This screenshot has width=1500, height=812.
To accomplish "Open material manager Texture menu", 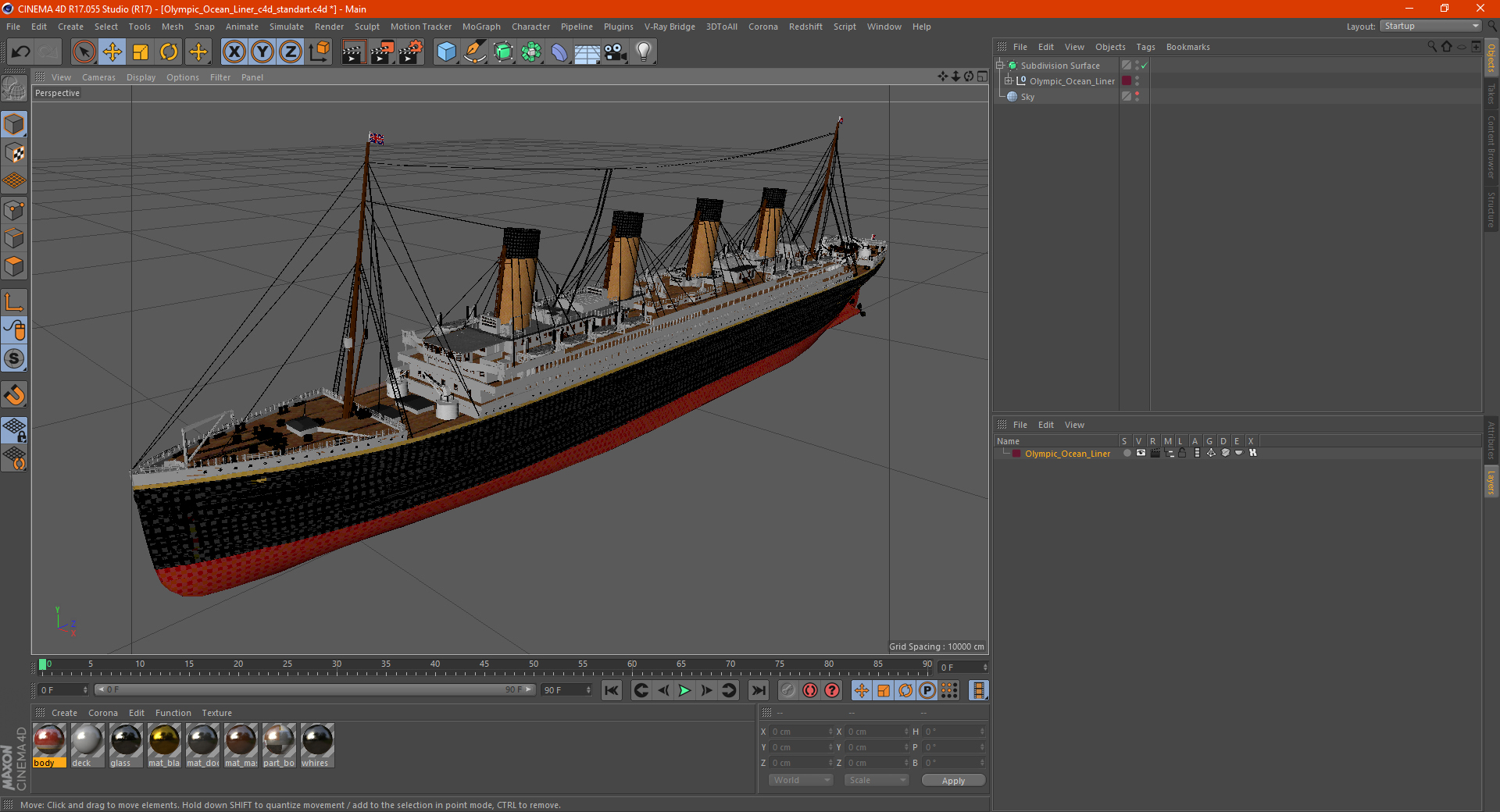I will pos(216,713).
